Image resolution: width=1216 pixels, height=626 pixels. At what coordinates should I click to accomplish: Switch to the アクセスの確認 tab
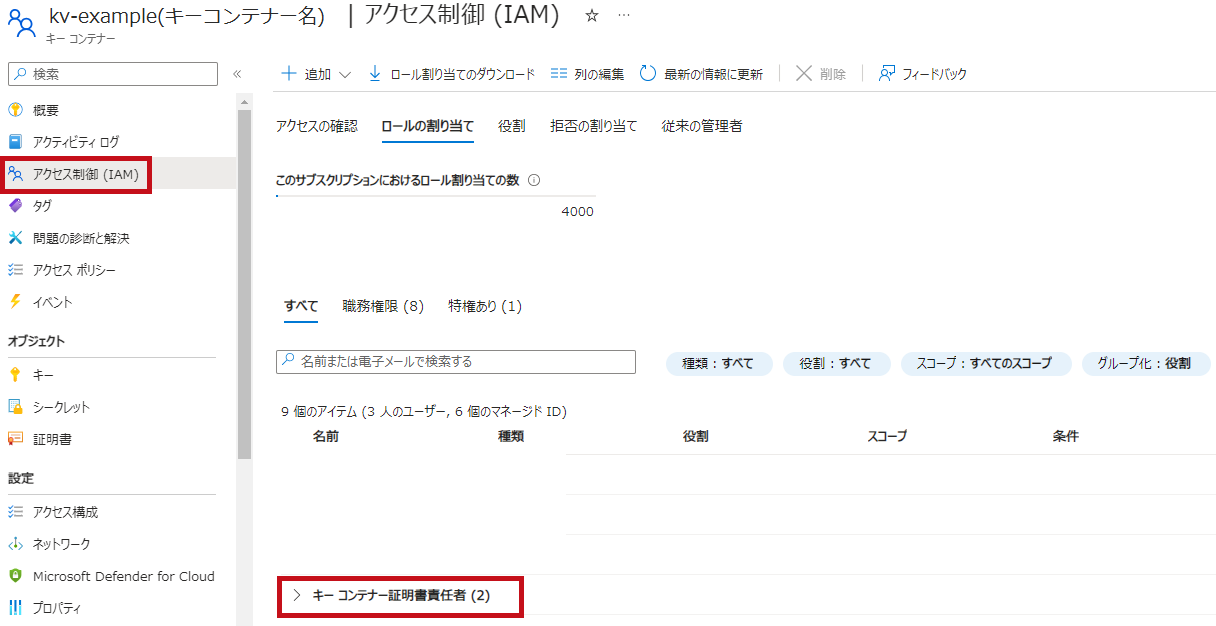316,126
